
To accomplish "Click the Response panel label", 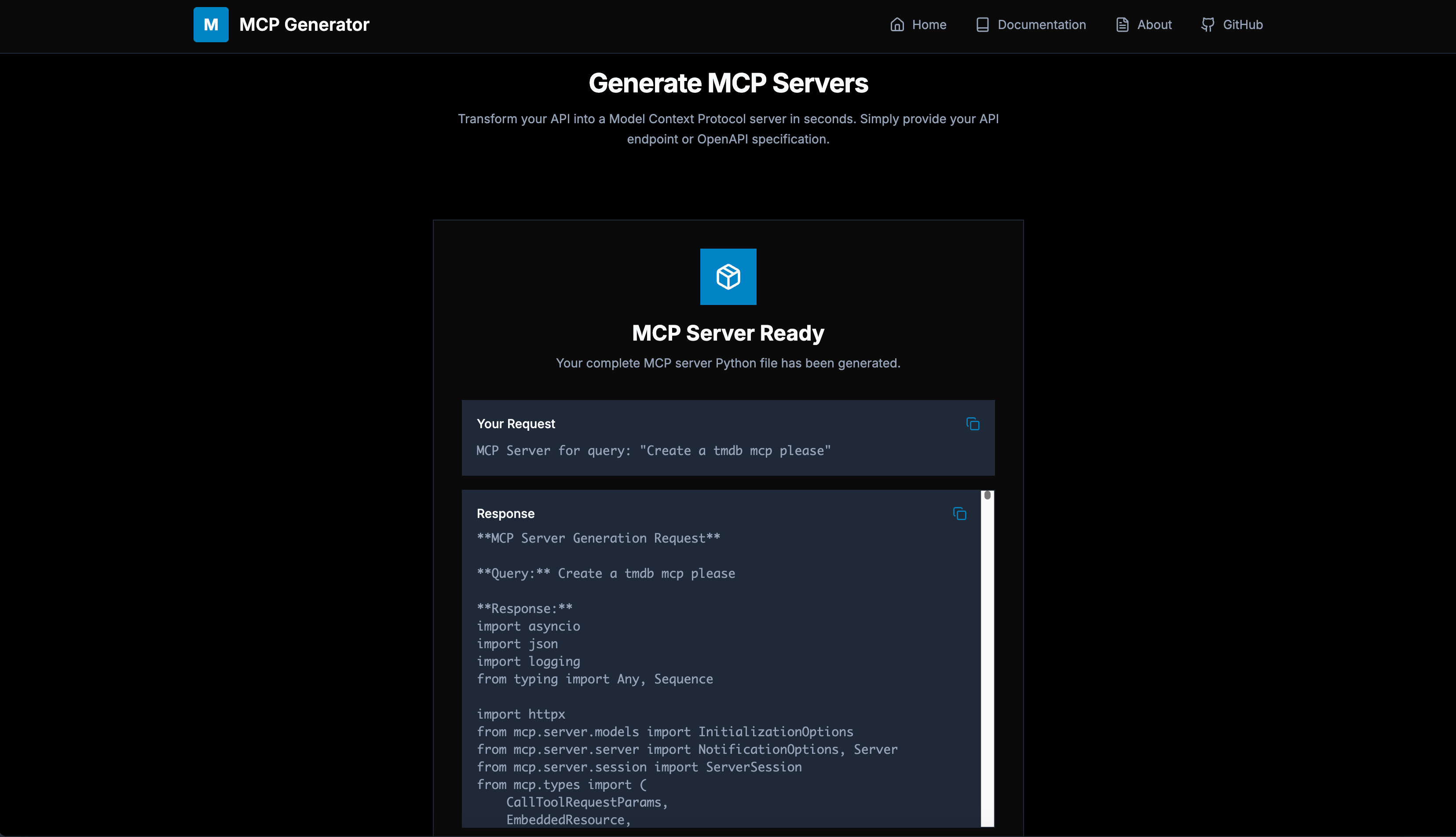I will [x=505, y=514].
